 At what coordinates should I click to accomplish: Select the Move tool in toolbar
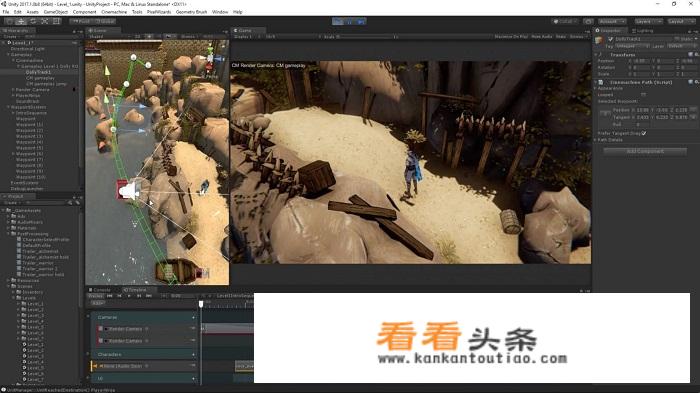[21, 21]
